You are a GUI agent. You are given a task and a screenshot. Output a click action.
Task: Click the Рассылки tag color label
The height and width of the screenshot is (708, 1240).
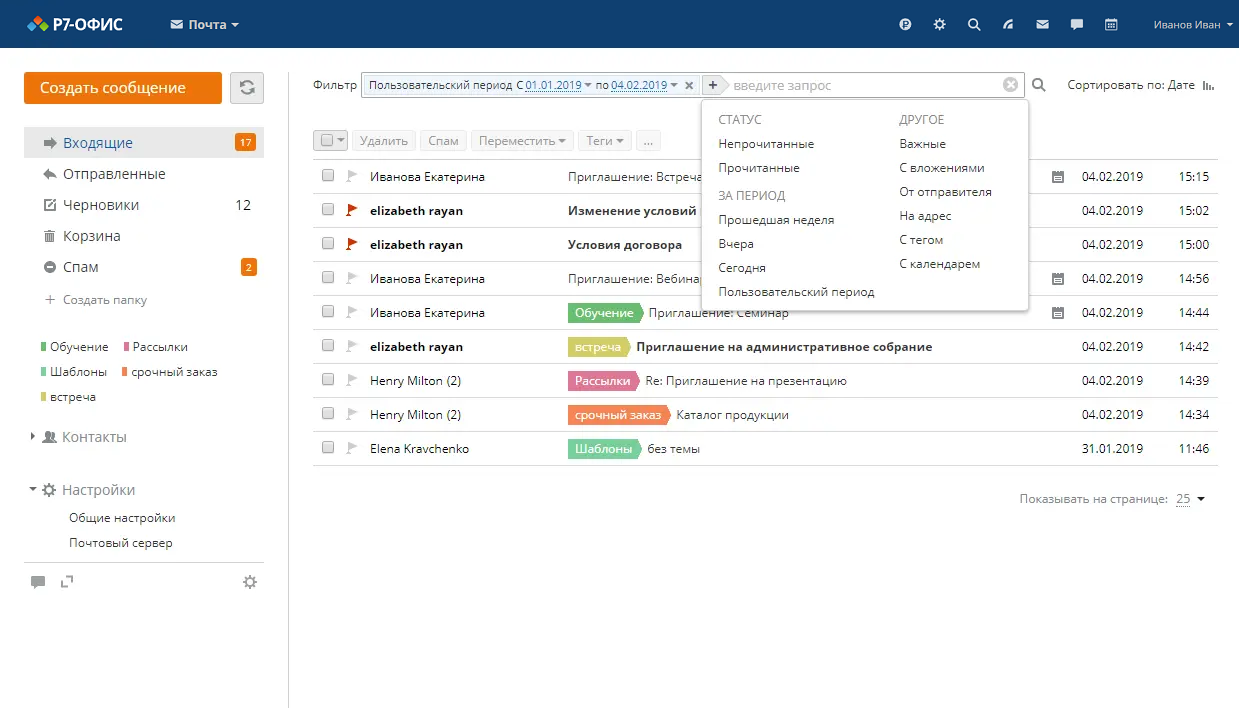(x=160, y=347)
